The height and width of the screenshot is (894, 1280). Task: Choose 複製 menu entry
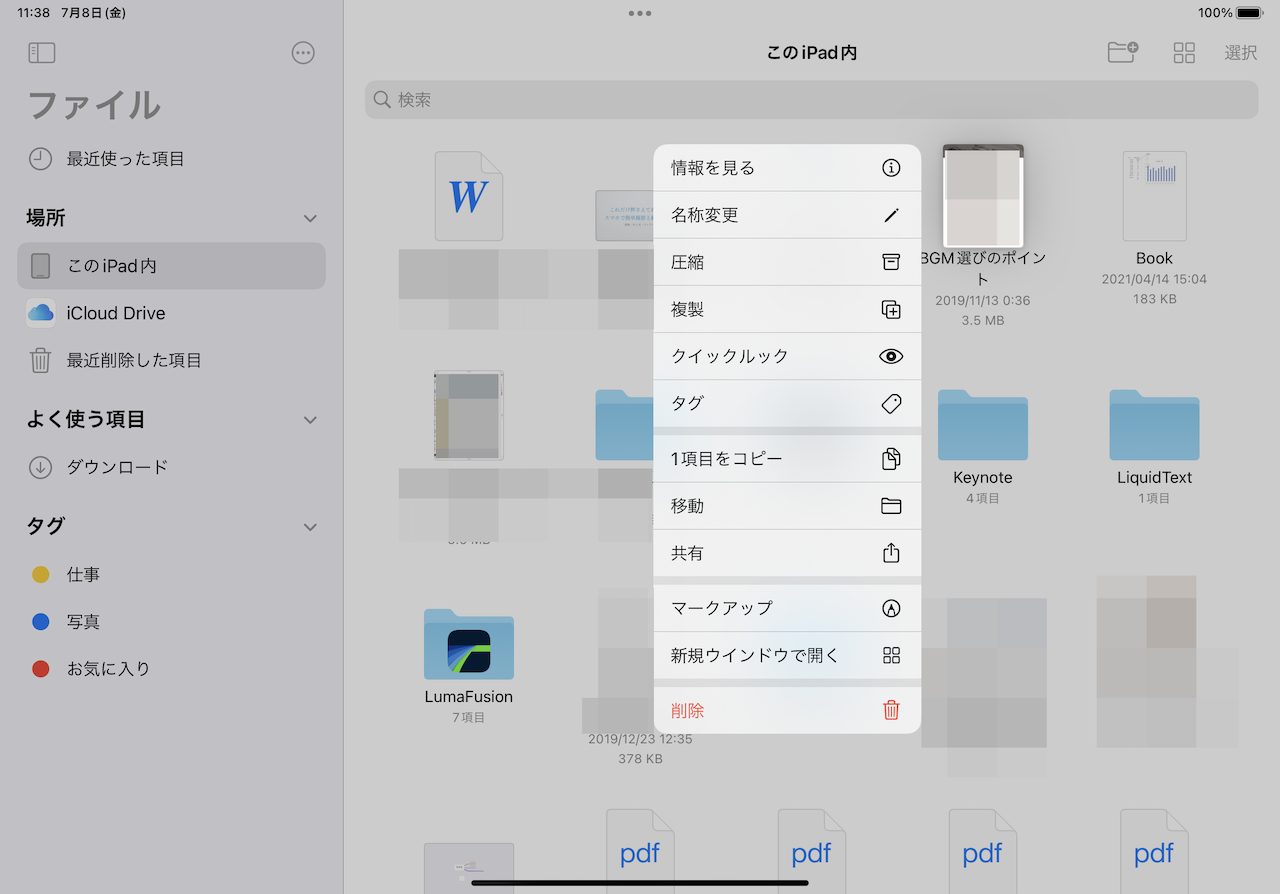pos(787,309)
